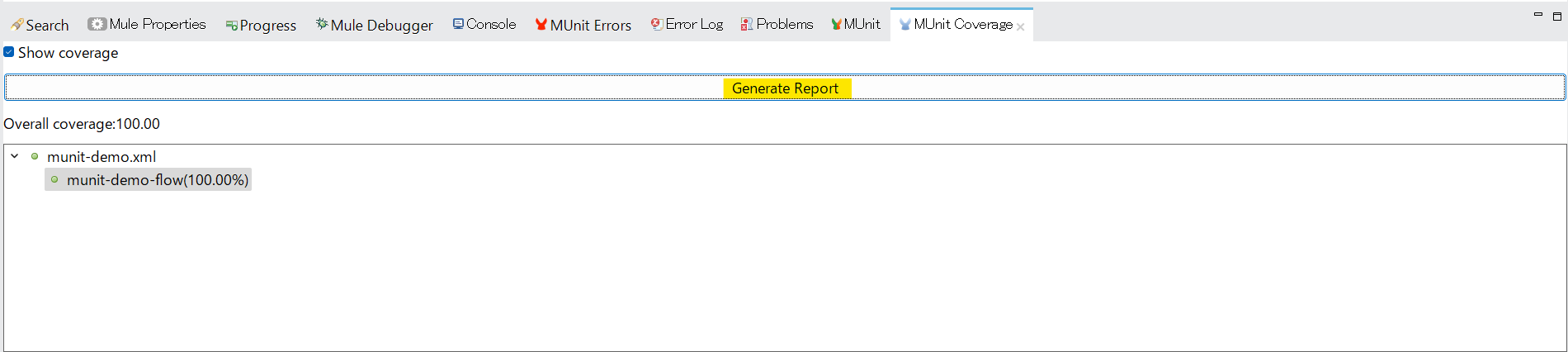Viewport: 1568px width, 352px height.
Task: Click green status dot beside munit-demo.xml
Action: point(35,156)
